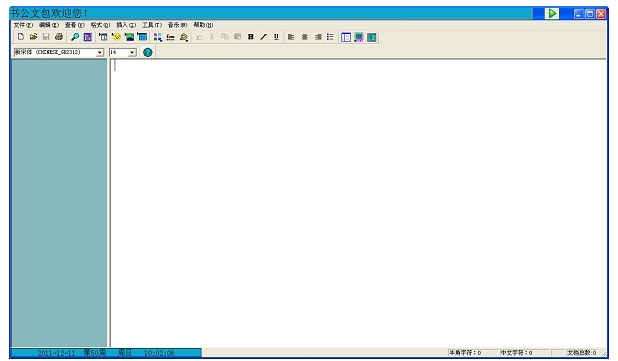Toggle italic formatting
This screenshot has width=618, height=361.
tap(263, 37)
